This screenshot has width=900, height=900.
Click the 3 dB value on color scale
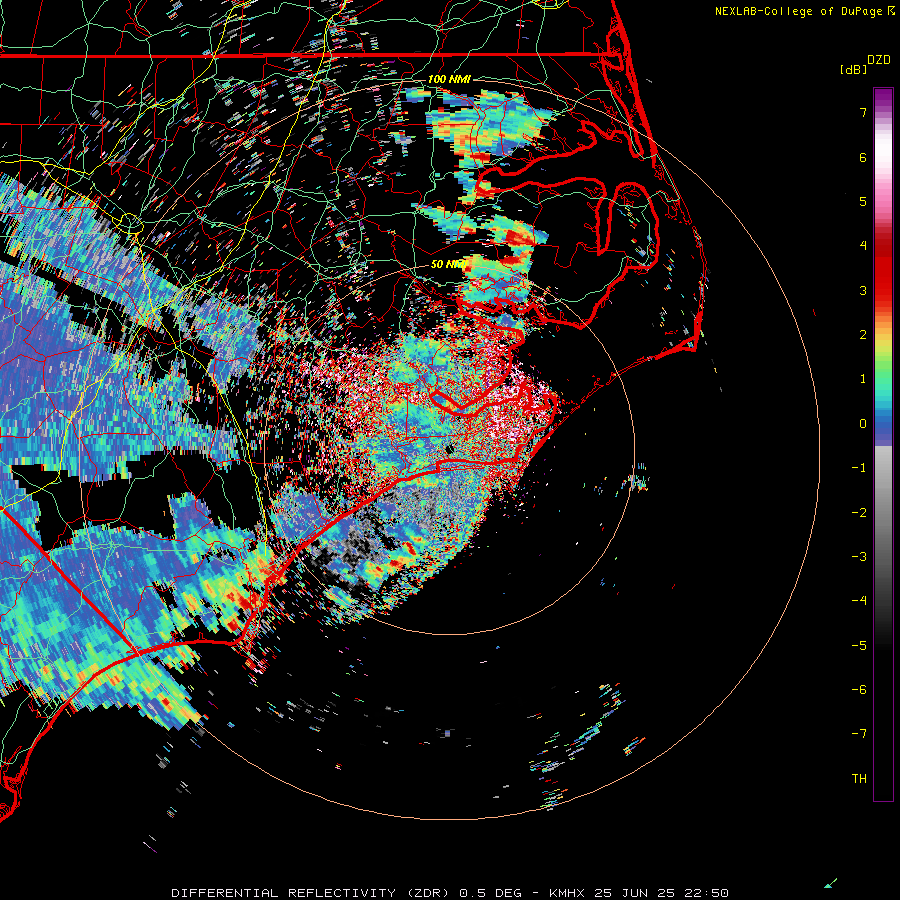point(863,290)
